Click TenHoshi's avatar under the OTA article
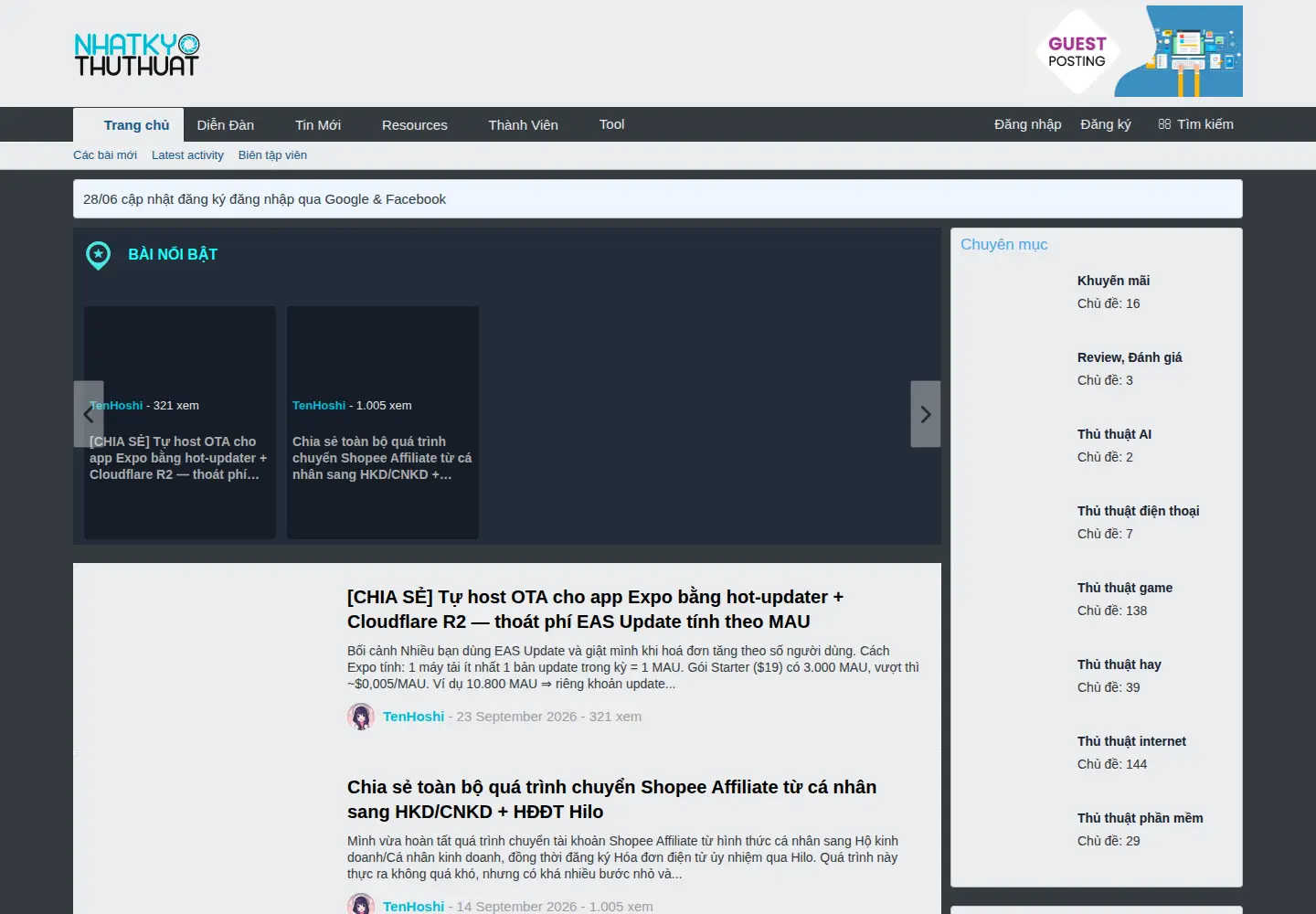 pos(361,717)
